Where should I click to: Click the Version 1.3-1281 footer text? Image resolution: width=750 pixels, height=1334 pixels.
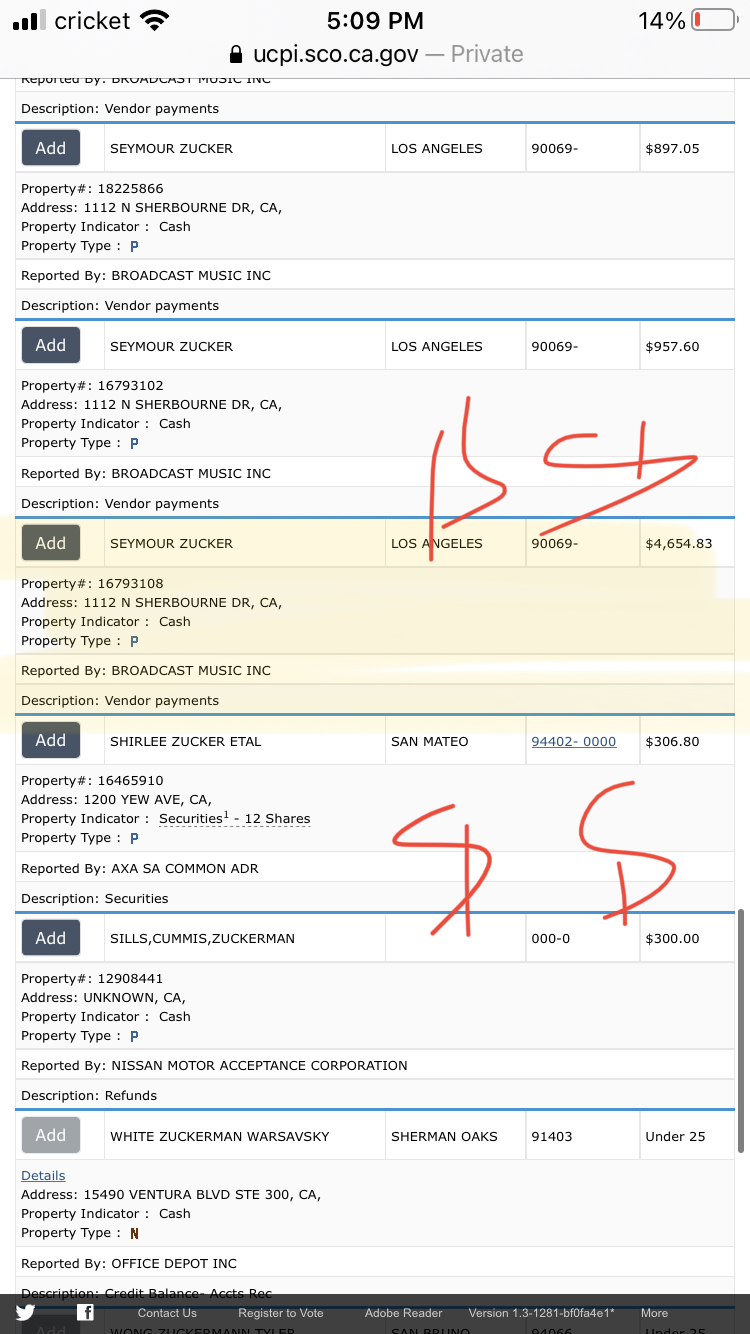click(x=541, y=1313)
